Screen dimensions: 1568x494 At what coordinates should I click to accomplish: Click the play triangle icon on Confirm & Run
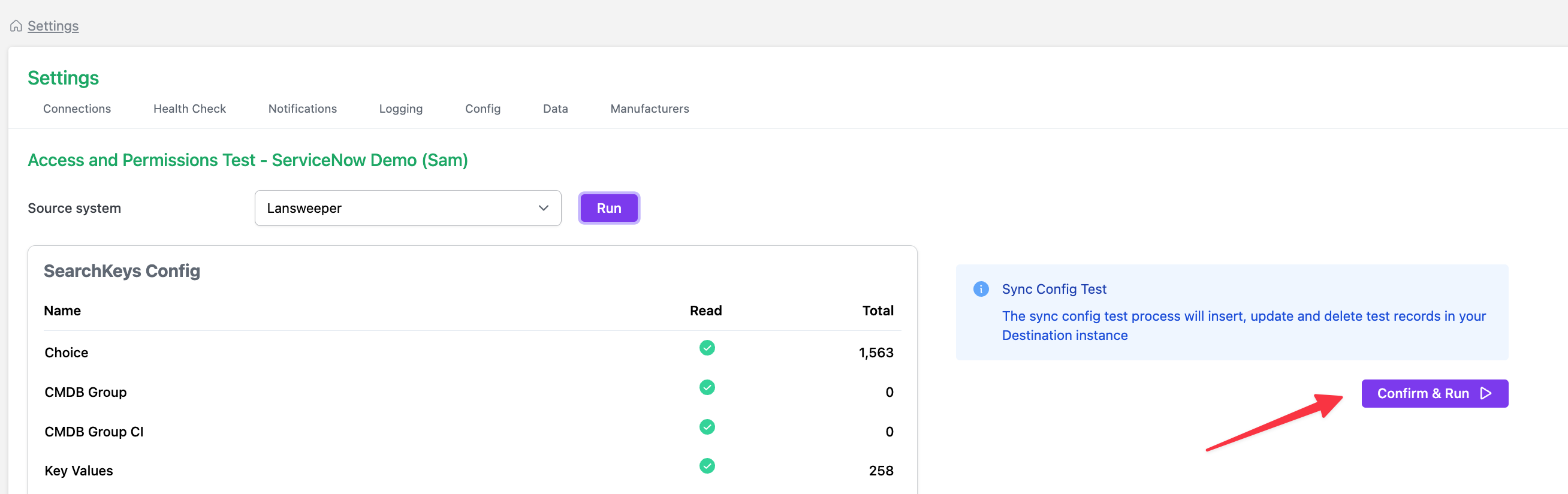(x=1486, y=393)
